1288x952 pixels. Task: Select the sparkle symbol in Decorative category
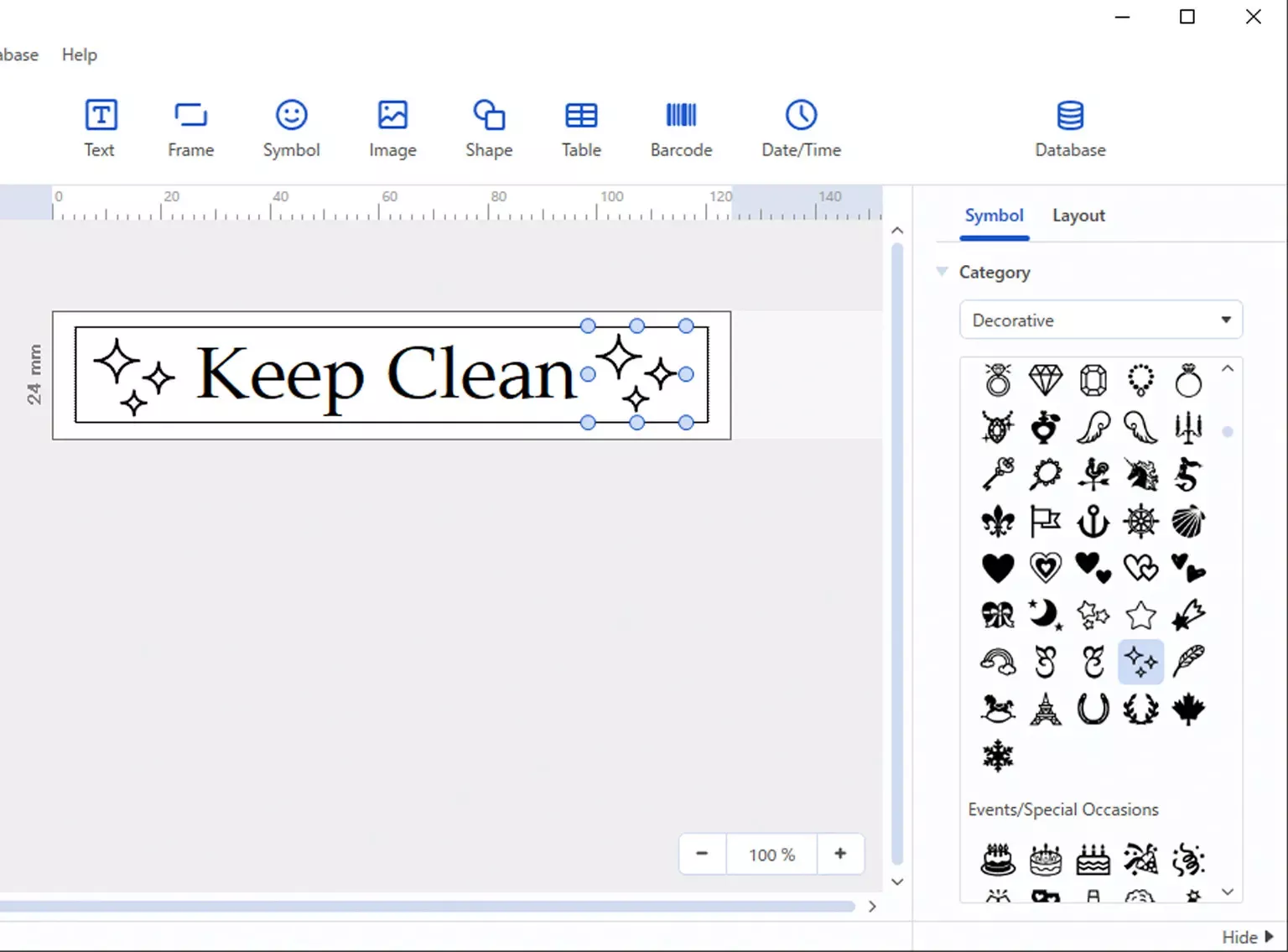[1140, 662]
